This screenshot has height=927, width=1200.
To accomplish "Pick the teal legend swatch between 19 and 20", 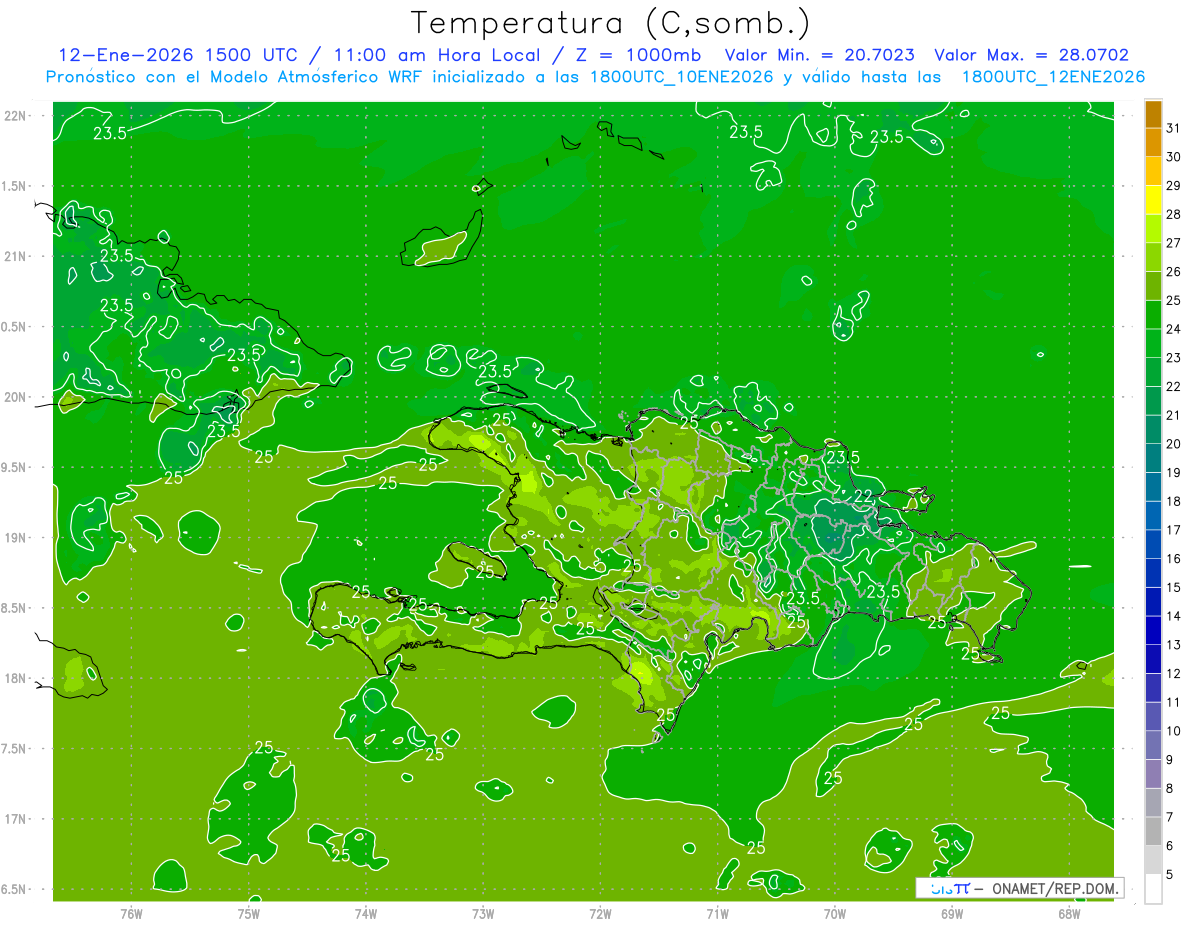I will pyautogui.click(x=1153, y=458).
